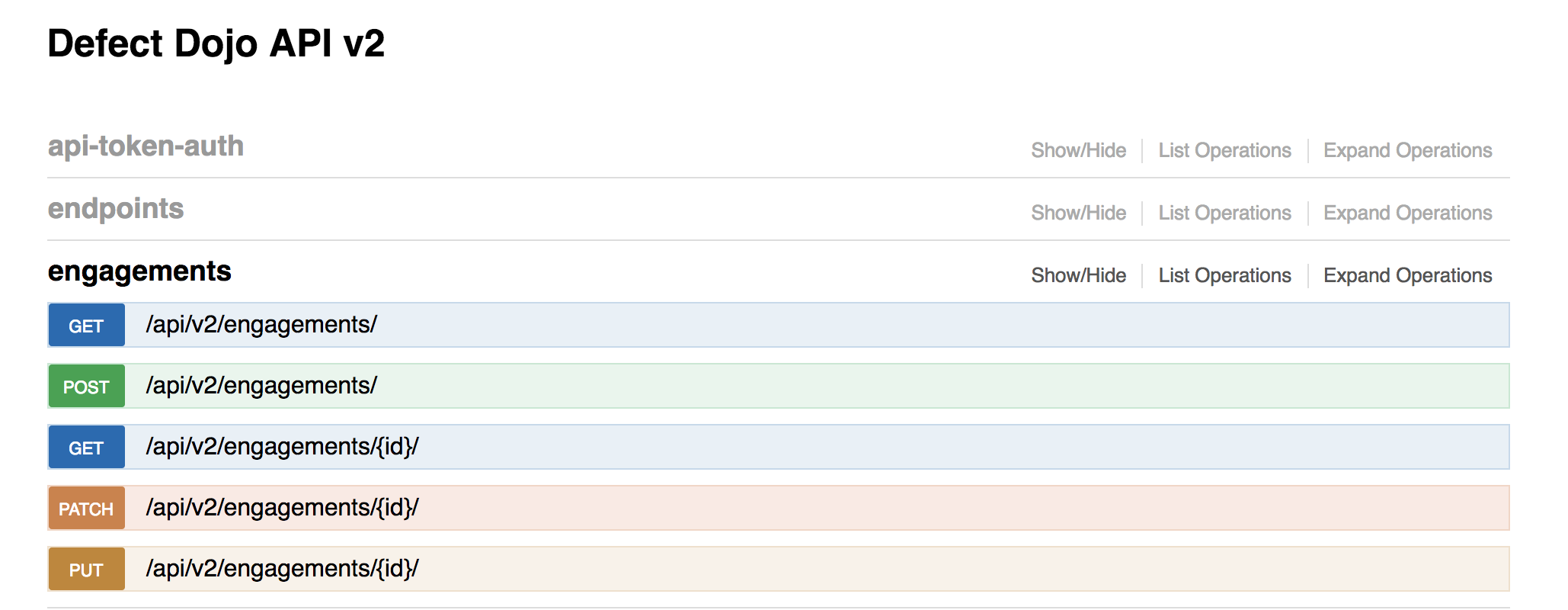List Operations for engagements
1568x610 pixels.
(x=1224, y=275)
